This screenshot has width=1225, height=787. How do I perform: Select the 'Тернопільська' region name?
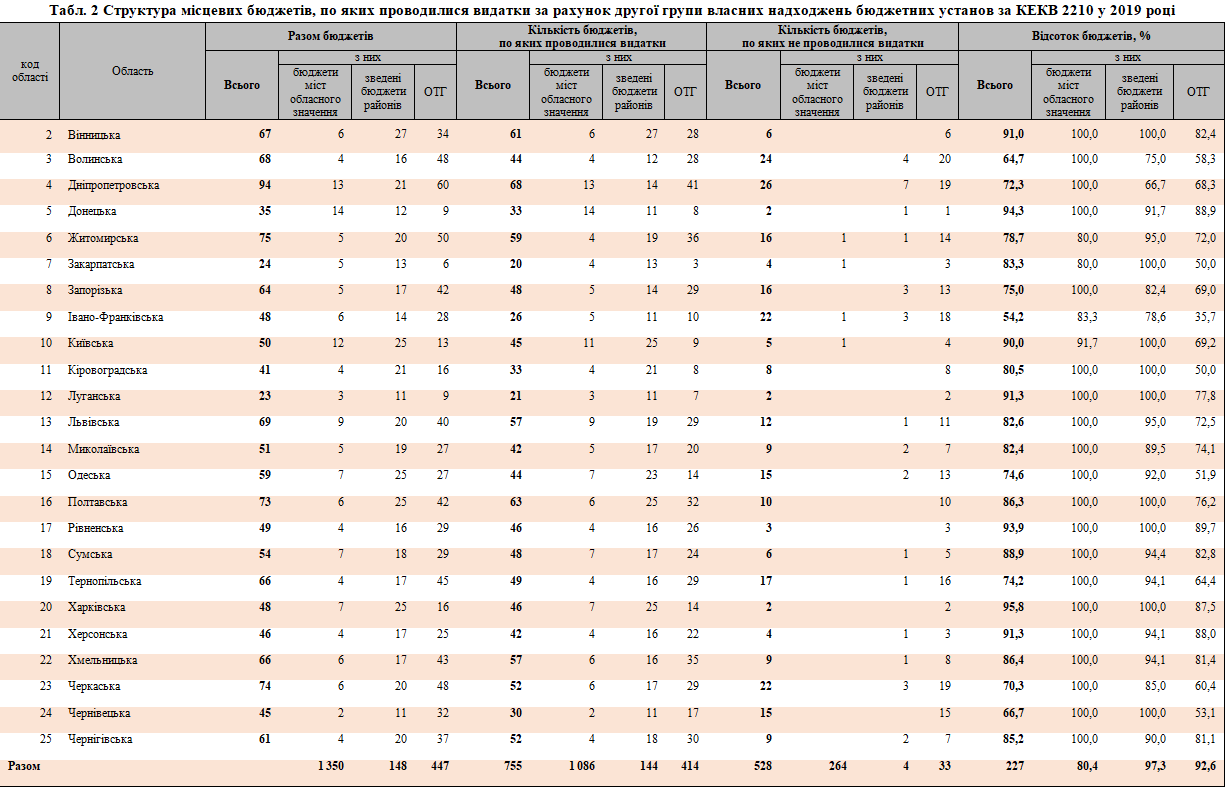coord(104,581)
